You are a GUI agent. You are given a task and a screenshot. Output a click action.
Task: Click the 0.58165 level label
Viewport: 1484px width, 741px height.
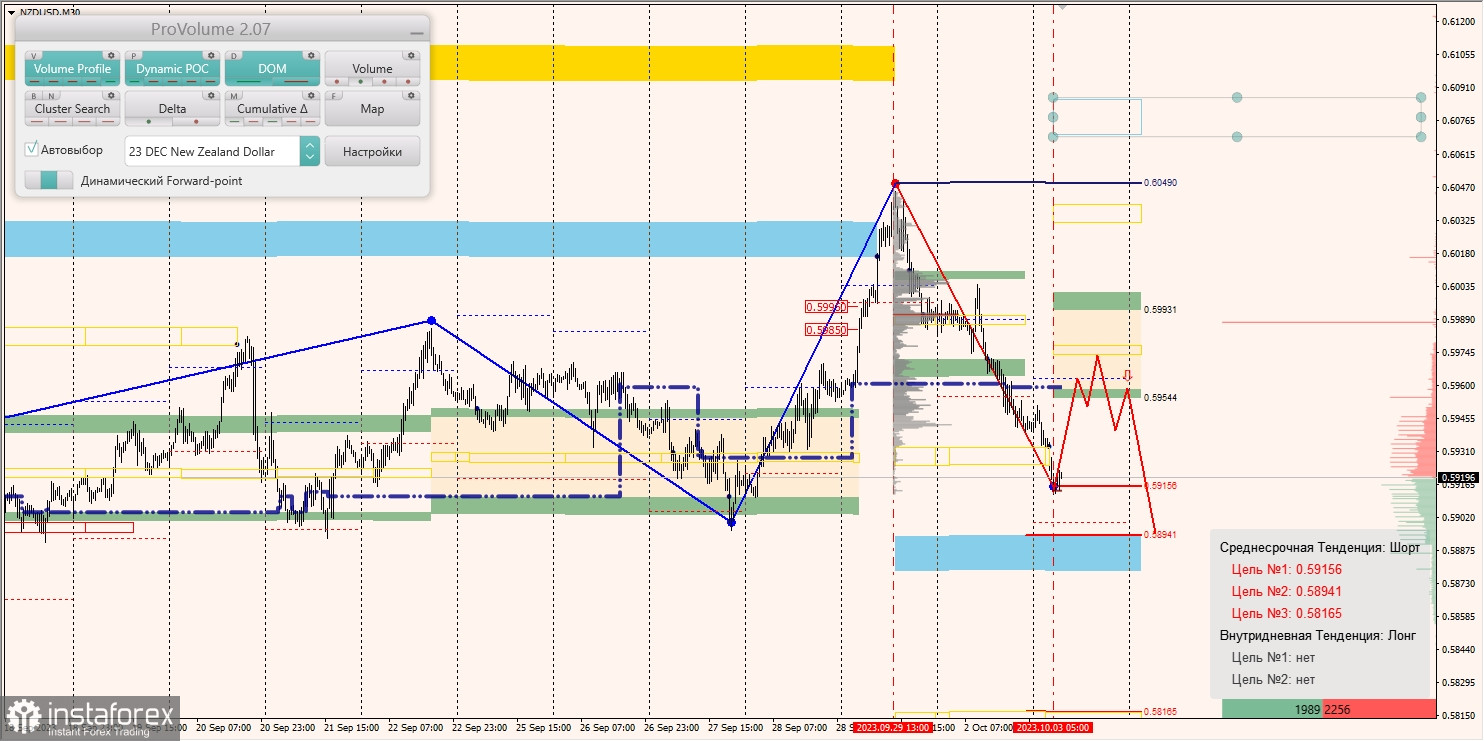point(1161,712)
